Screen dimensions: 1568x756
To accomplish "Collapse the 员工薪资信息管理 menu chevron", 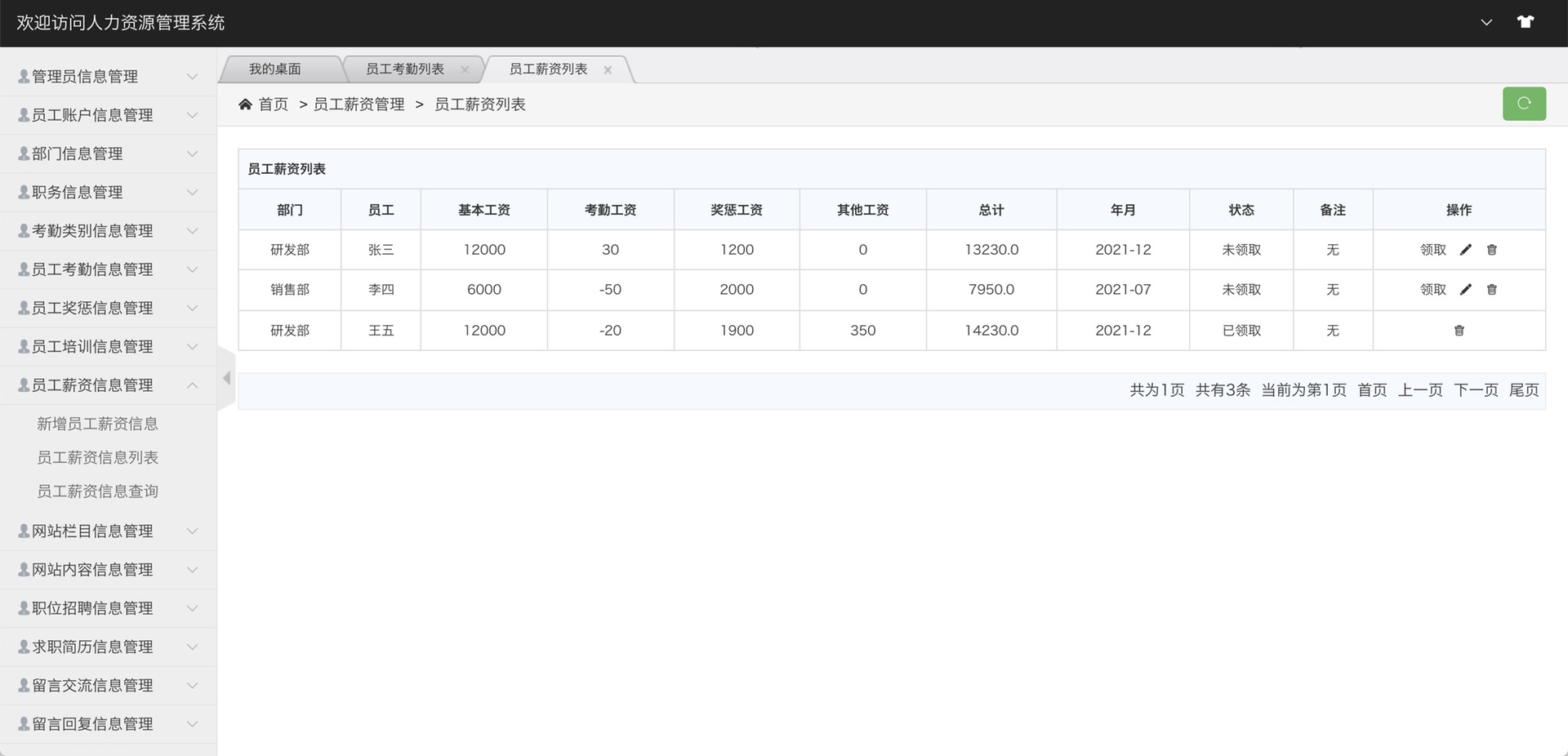I will 193,385.
